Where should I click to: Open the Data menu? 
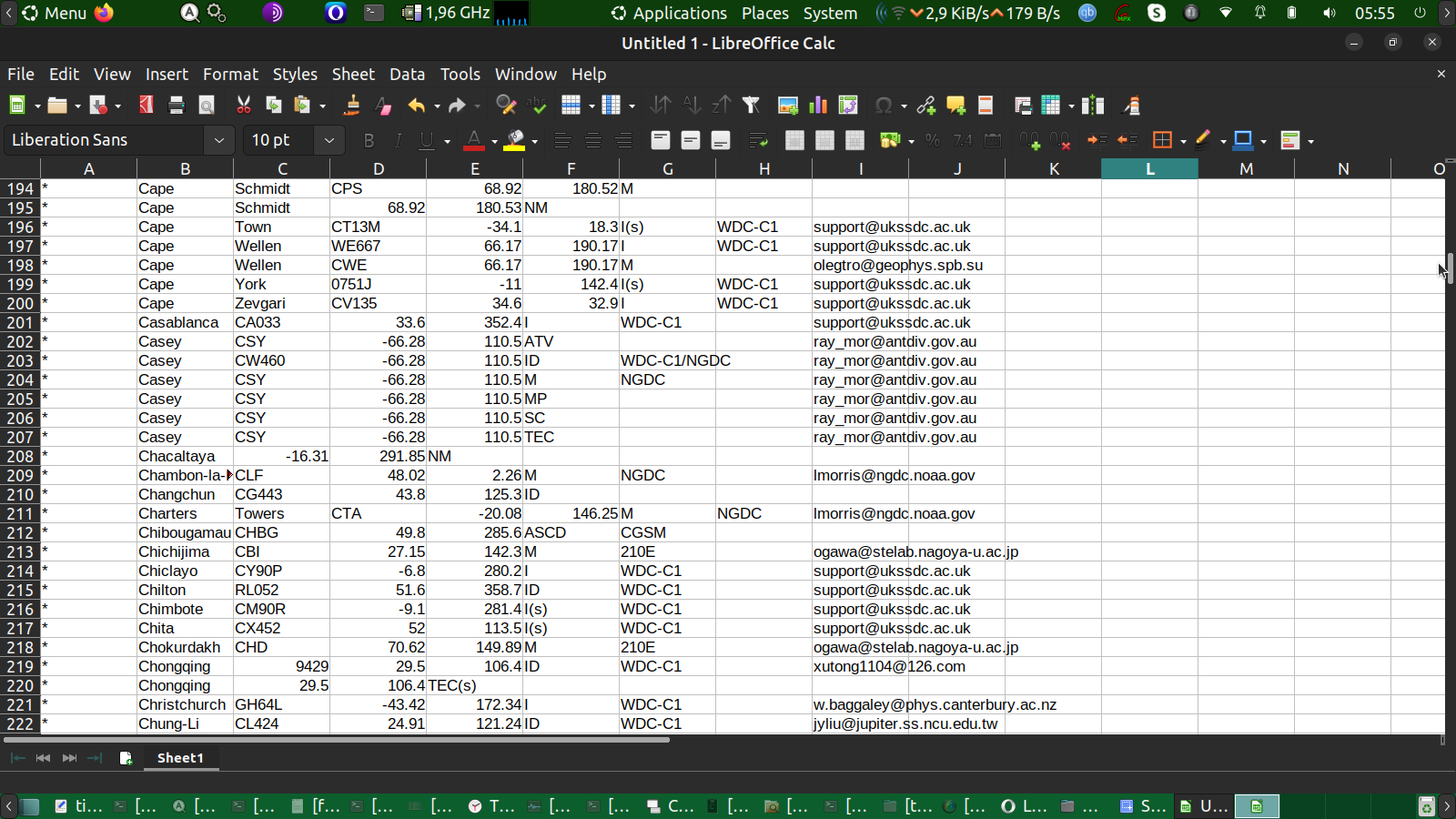(407, 75)
